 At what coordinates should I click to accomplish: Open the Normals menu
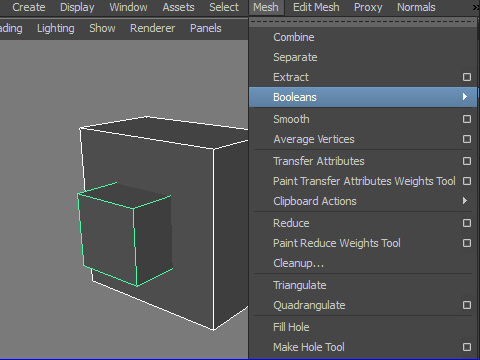click(416, 7)
